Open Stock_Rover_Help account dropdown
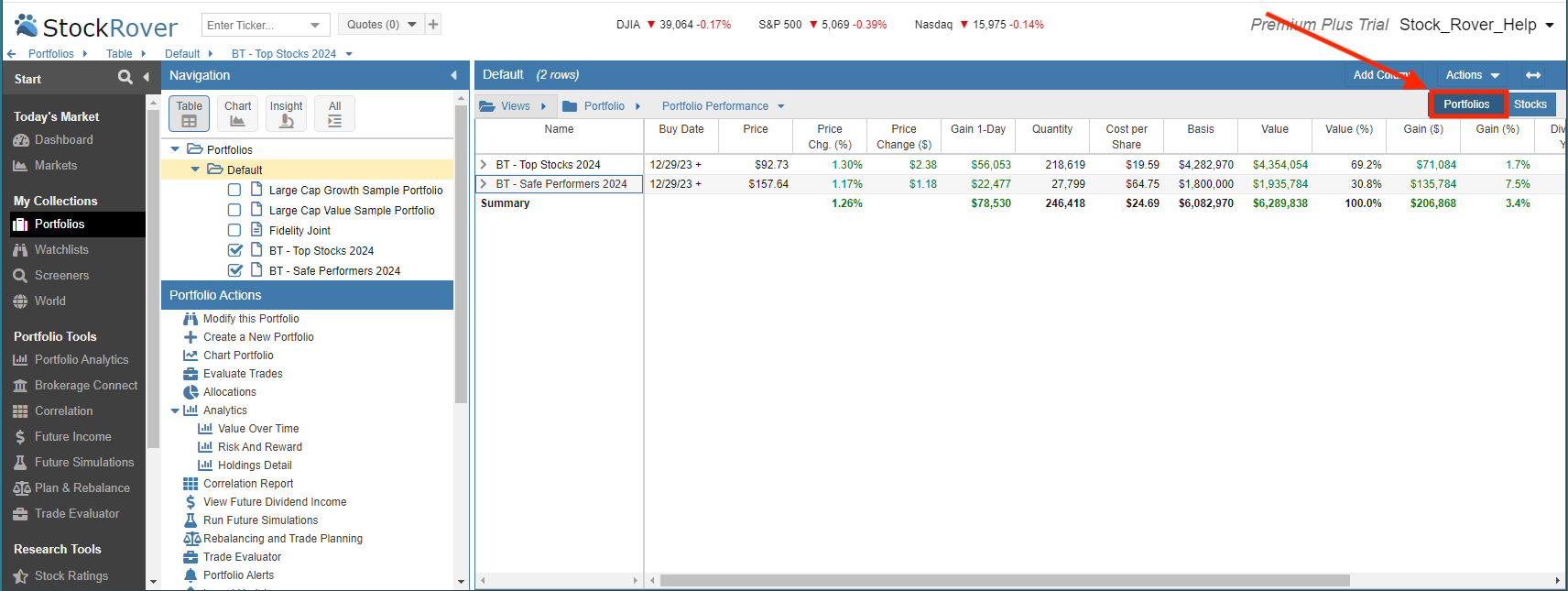The image size is (1568, 591). point(1476,25)
